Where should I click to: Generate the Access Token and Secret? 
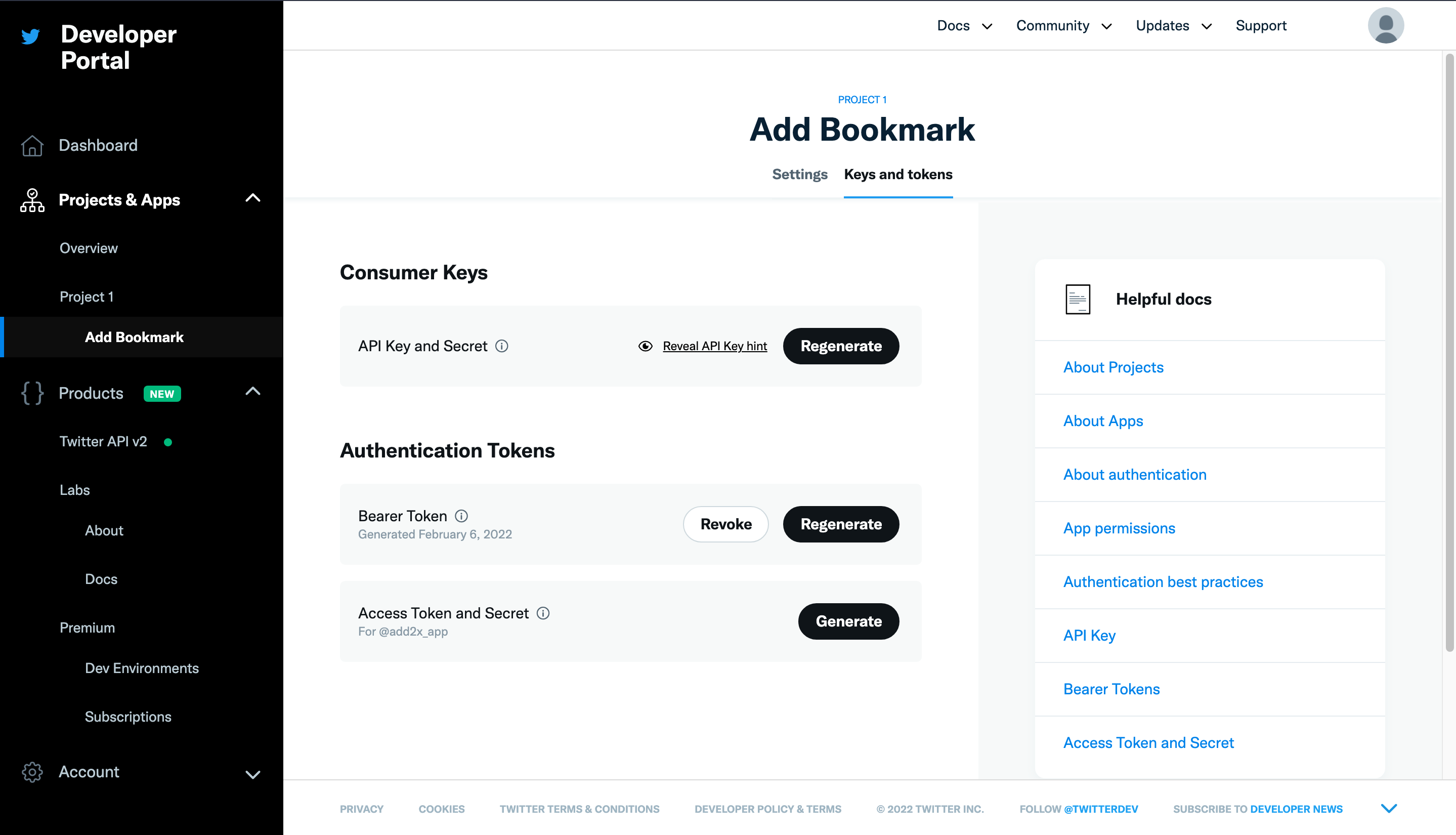(848, 621)
